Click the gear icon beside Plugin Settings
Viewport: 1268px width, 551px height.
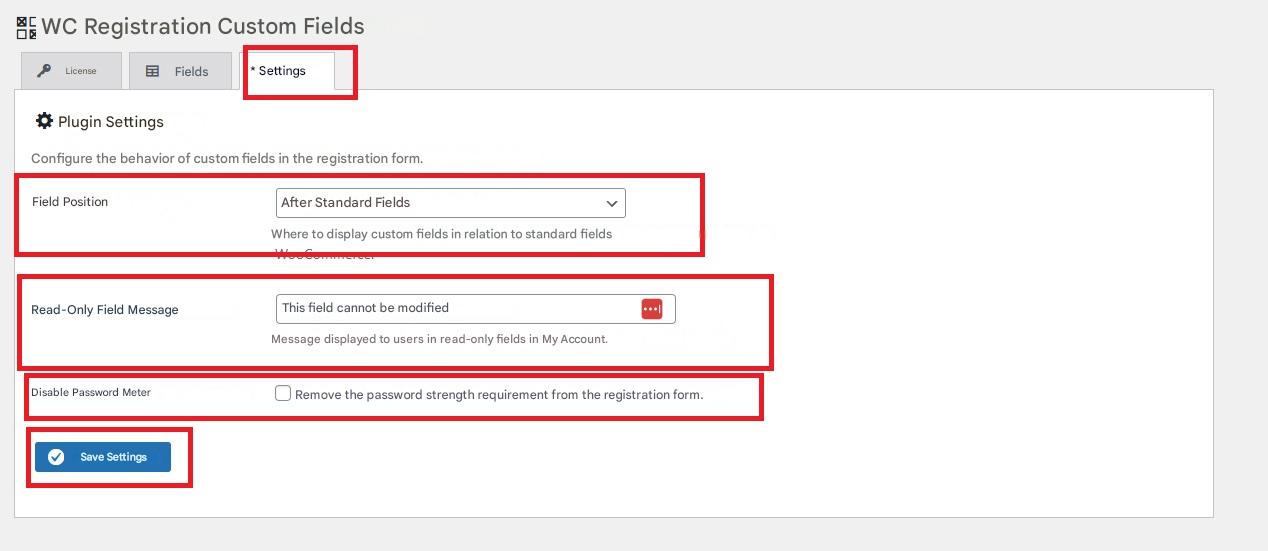pos(44,121)
